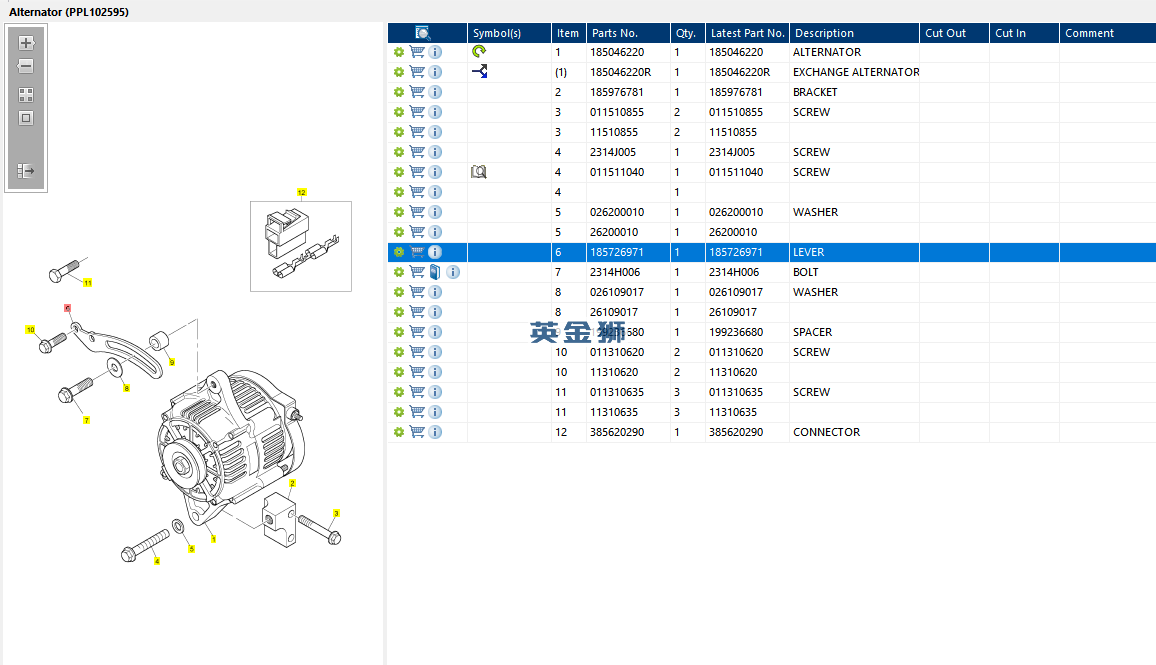
Task: Show info on the SPACER row
Action: [x=435, y=332]
